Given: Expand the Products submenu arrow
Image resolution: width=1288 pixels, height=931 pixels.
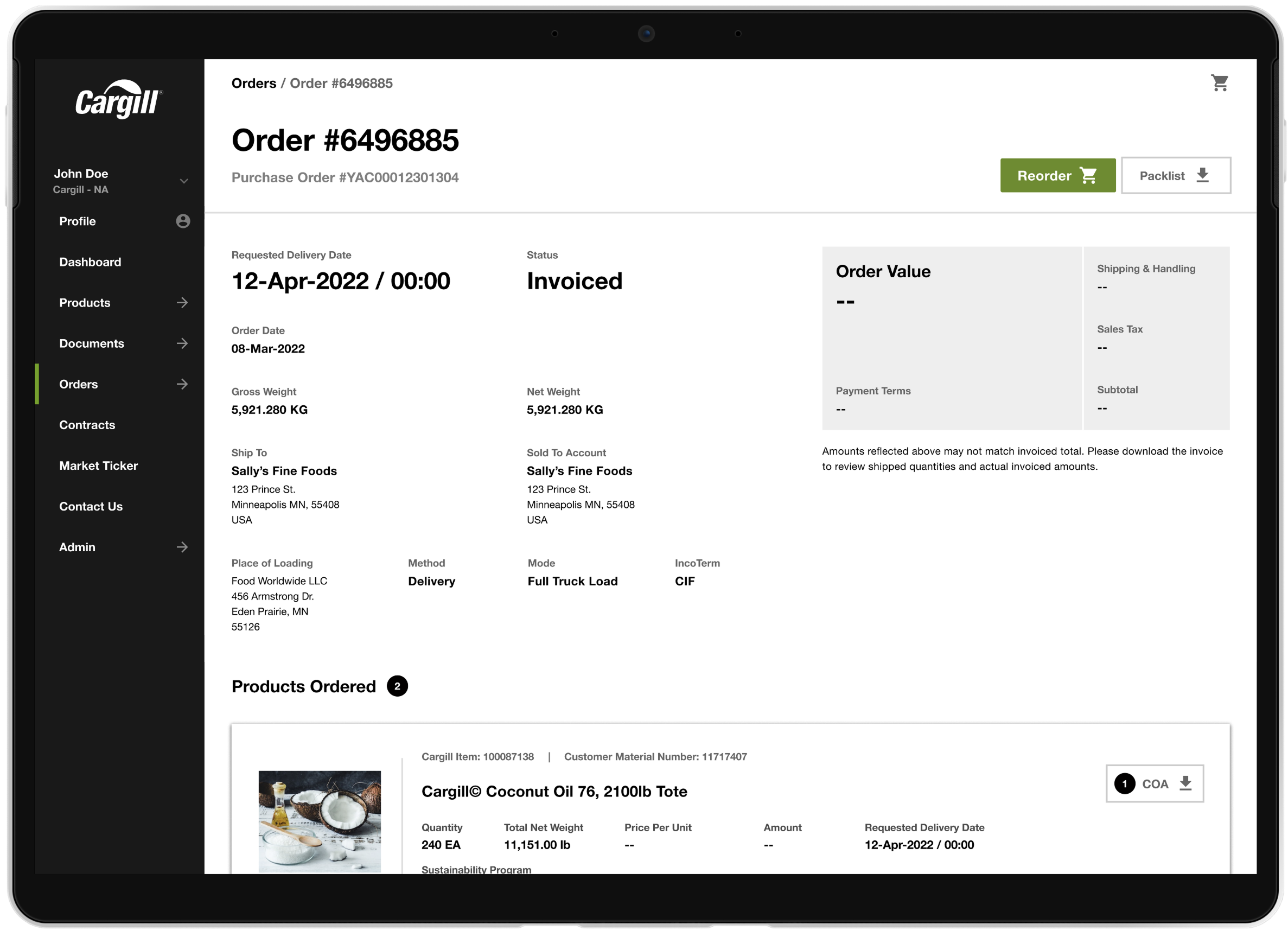Looking at the screenshot, I should coord(182,303).
